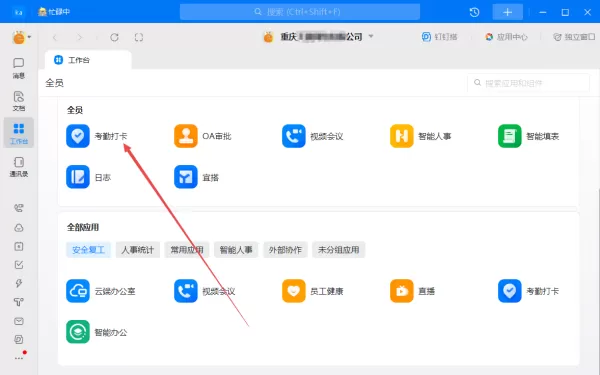Viewport: 600px width, 375px height.
Task: Click the global search box in title bar
Action: click(300, 12)
